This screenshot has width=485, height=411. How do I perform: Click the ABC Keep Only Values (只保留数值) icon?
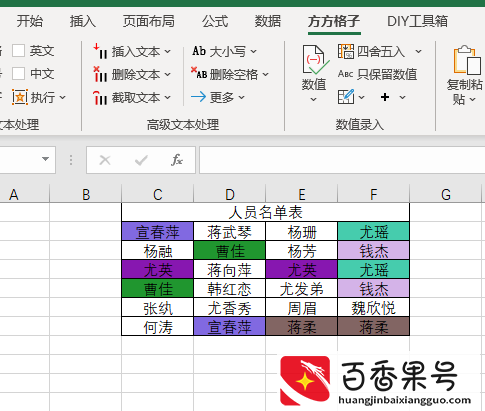(x=346, y=74)
